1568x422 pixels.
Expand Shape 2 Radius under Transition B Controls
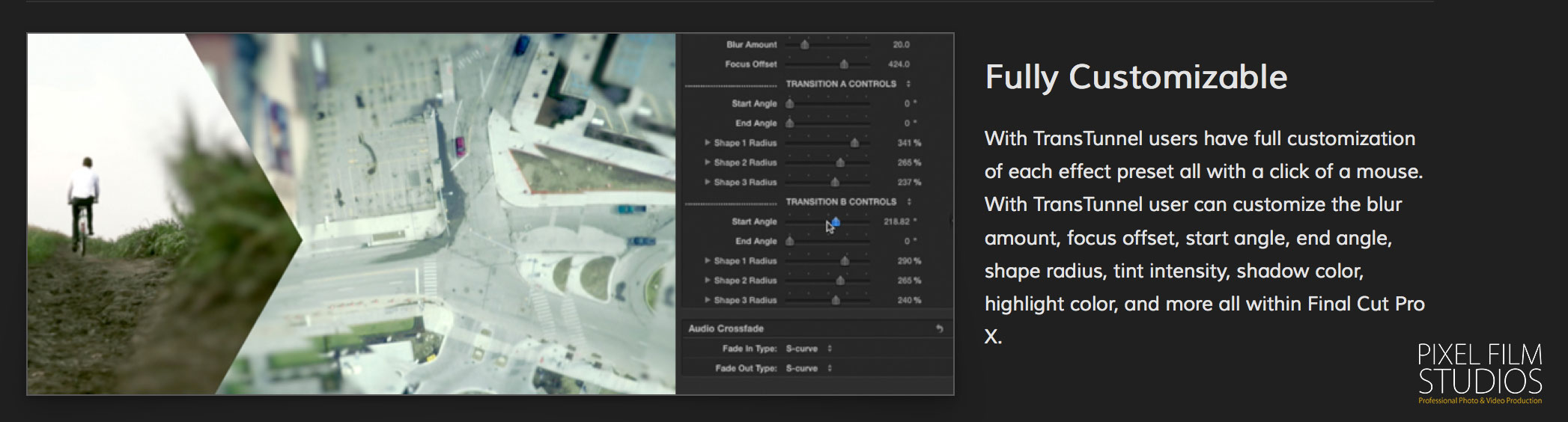pyautogui.click(x=707, y=281)
